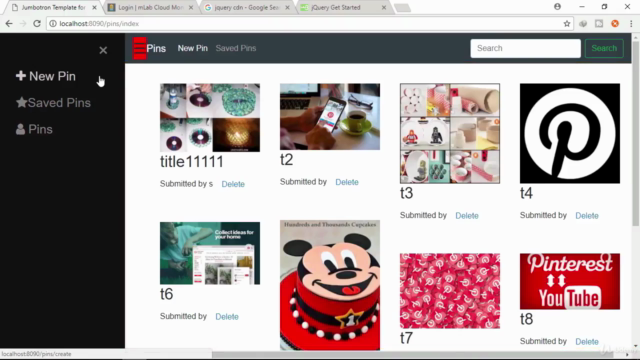The width and height of the screenshot is (640, 360).
Task: Click the title11111 heading text
Action: click(x=191, y=162)
